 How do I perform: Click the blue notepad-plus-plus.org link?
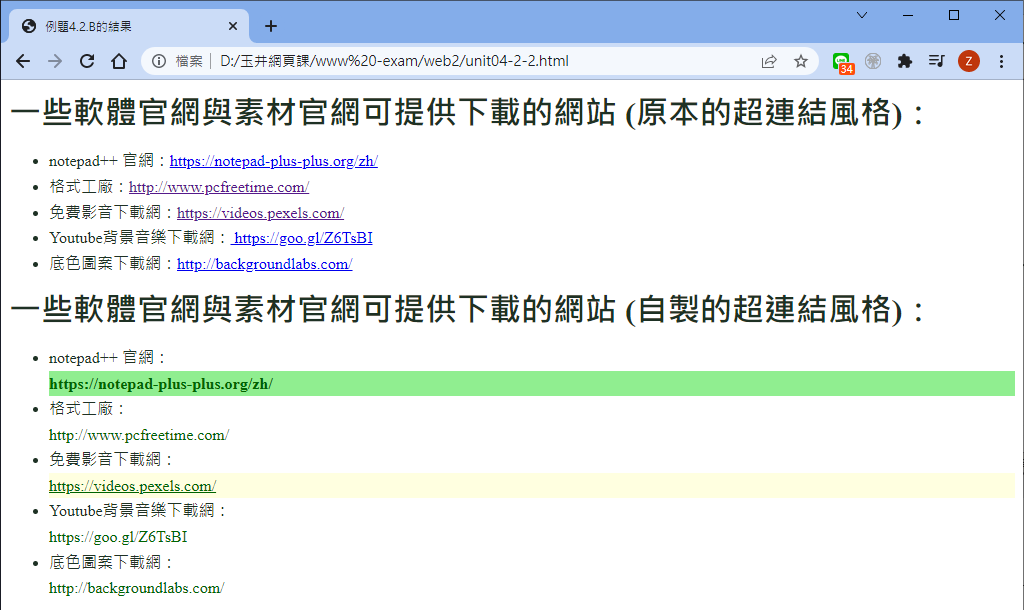coord(273,161)
